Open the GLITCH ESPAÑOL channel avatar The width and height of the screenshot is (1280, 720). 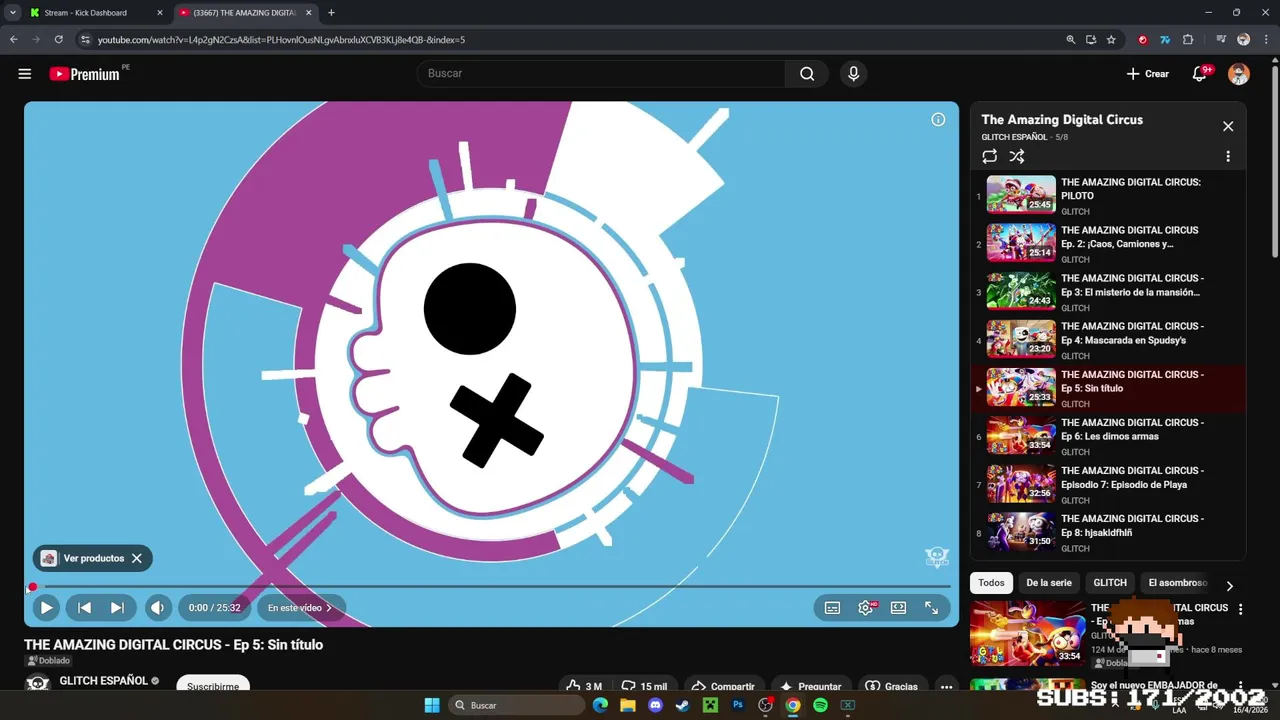tap(38, 683)
